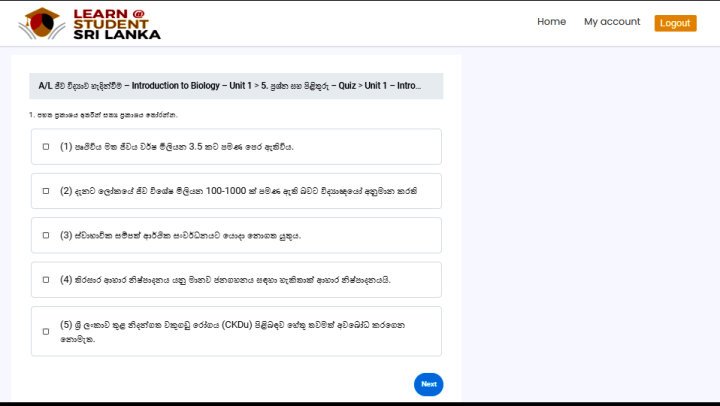The image size is (720, 406).
Task: Tick the checkbox for option (1)
Action: [46, 147]
